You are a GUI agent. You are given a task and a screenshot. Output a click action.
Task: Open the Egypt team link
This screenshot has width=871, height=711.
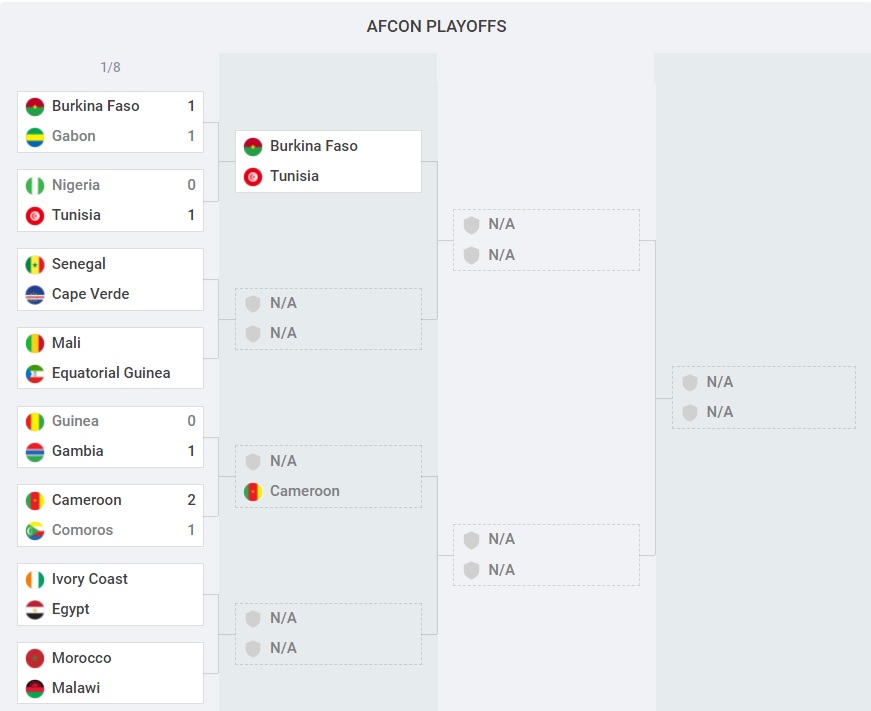(x=70, y=609)
